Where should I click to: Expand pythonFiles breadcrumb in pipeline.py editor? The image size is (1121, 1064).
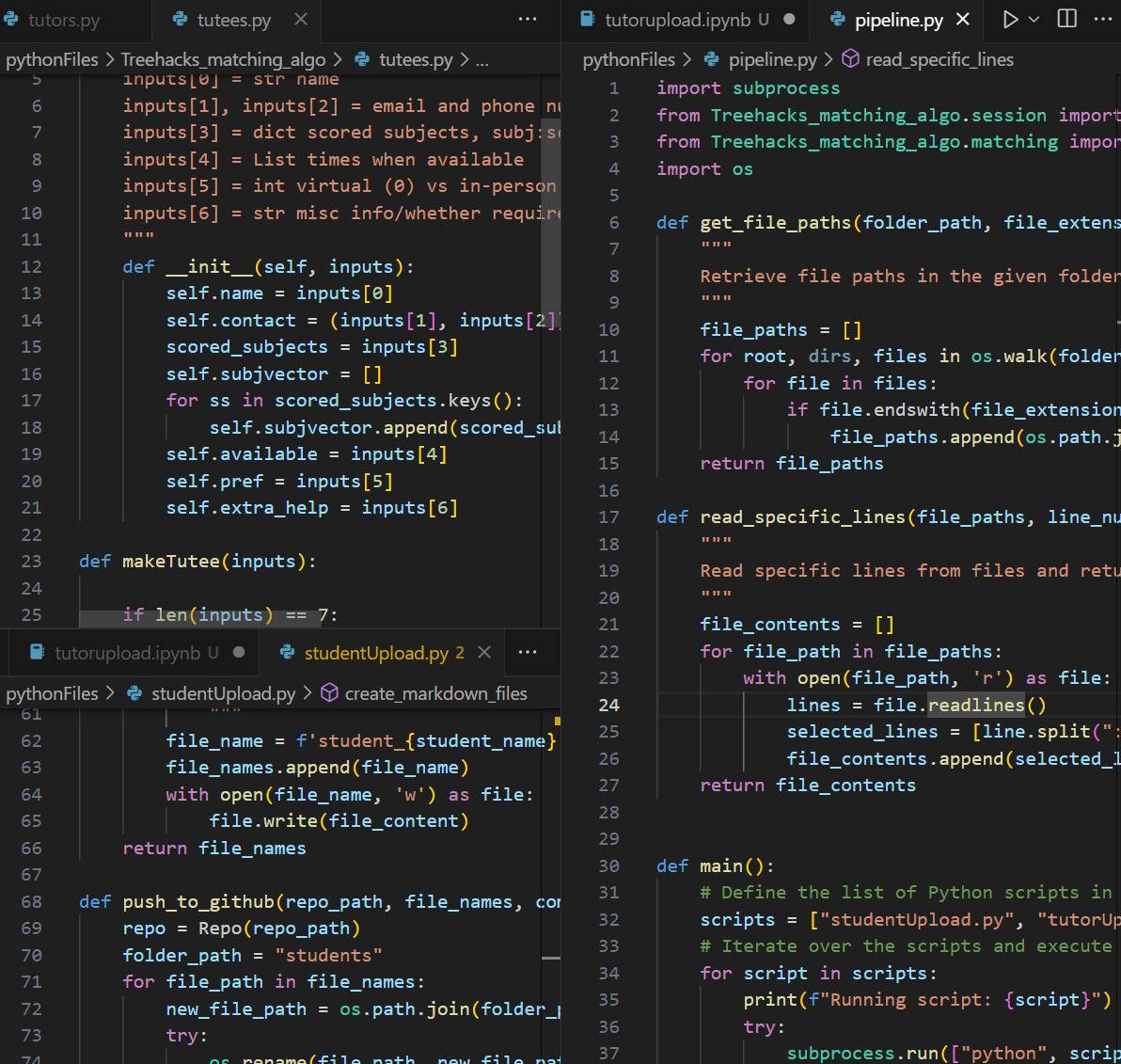coord(628,59)
